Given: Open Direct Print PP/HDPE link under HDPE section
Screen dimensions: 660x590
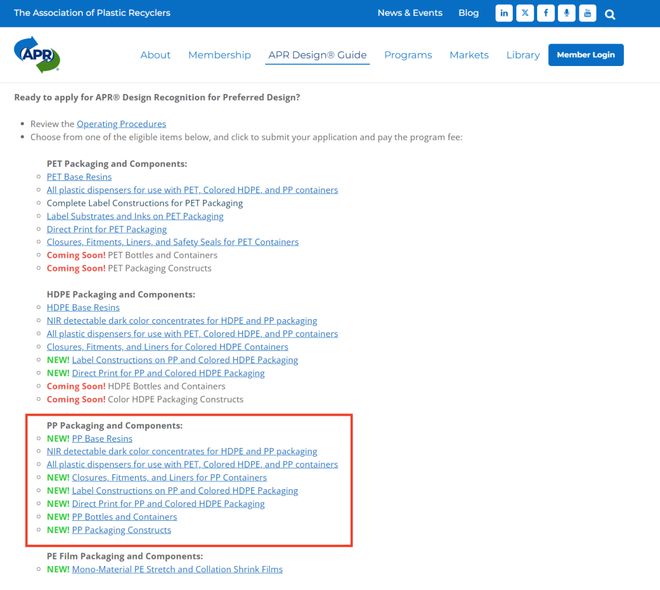Looking at the screenshot, I should click(x=168, y=373).
